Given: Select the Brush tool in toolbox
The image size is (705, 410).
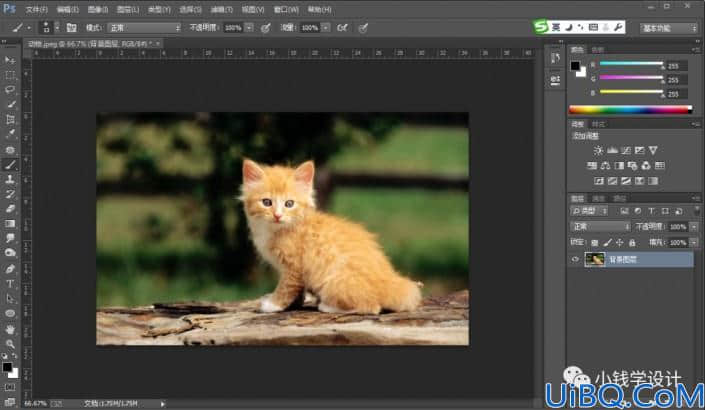Looking at the screenshot, I should click(10, 165).
